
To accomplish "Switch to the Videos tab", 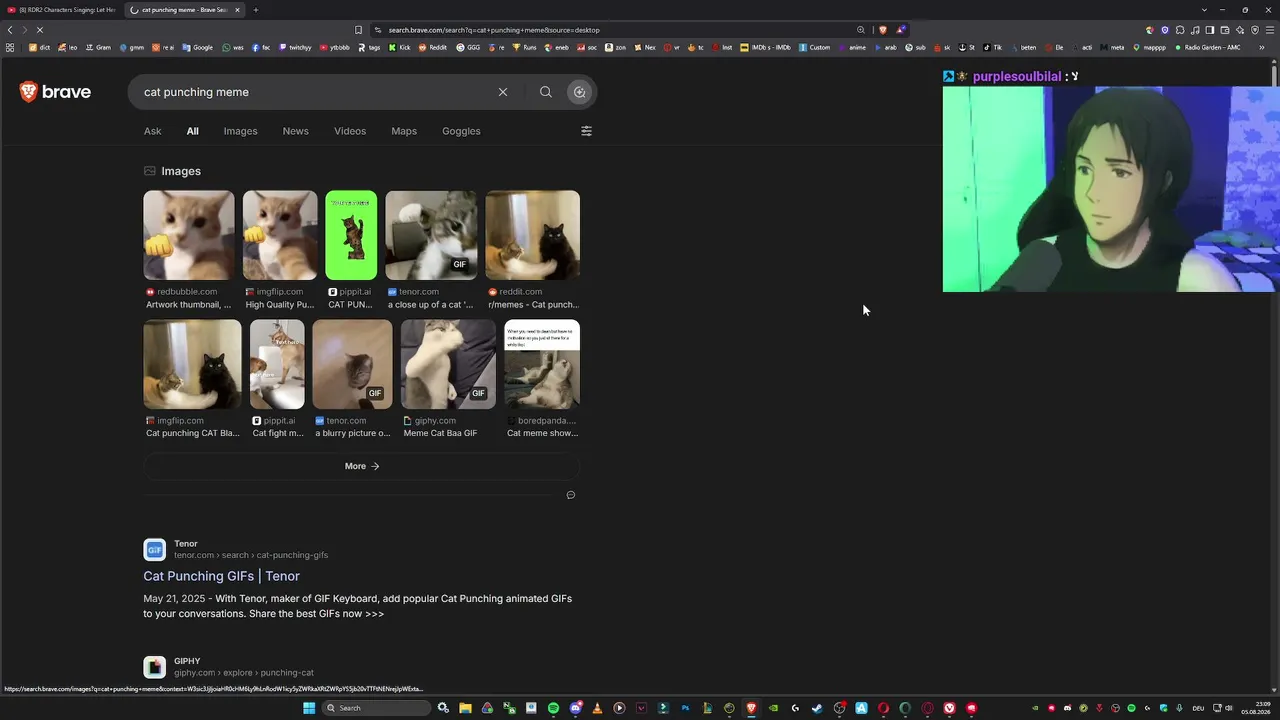I will [x=350, y=131].
